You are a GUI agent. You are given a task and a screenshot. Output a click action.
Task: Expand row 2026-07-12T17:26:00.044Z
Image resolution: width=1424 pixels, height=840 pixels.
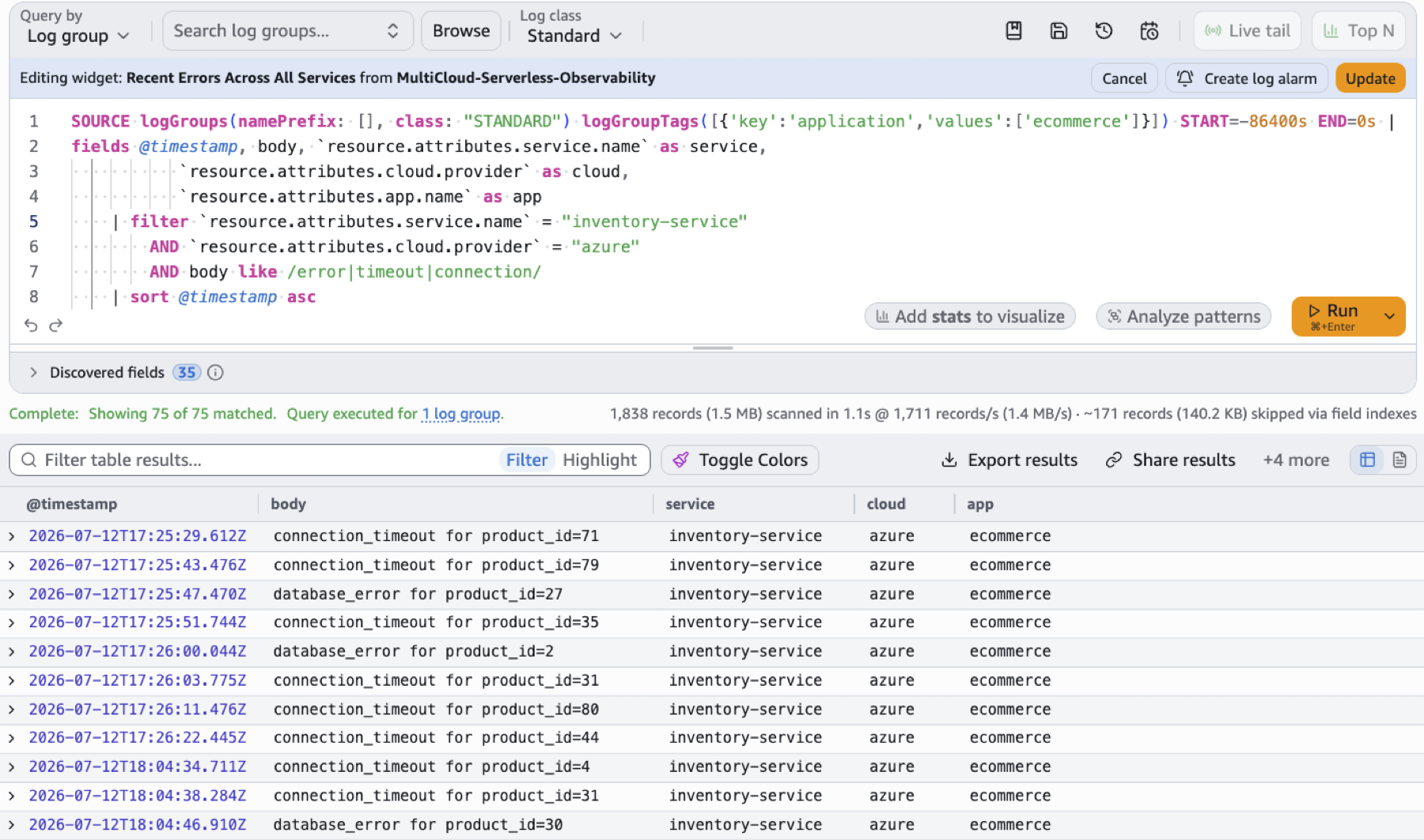[x=12, y=652]
